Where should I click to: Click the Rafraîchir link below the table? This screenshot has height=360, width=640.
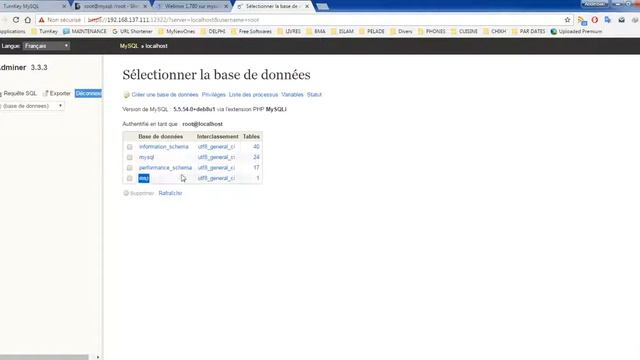[x=170, y=193]
